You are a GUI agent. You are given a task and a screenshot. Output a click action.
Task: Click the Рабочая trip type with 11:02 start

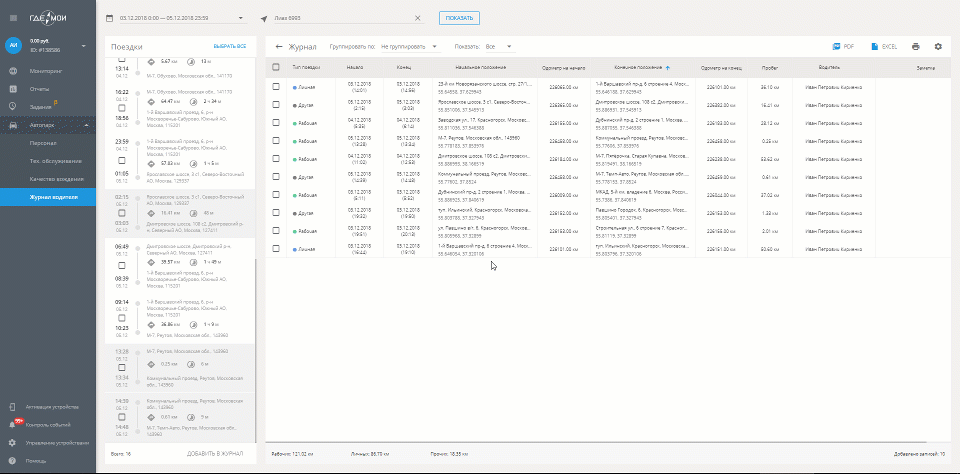click(304, 159)
